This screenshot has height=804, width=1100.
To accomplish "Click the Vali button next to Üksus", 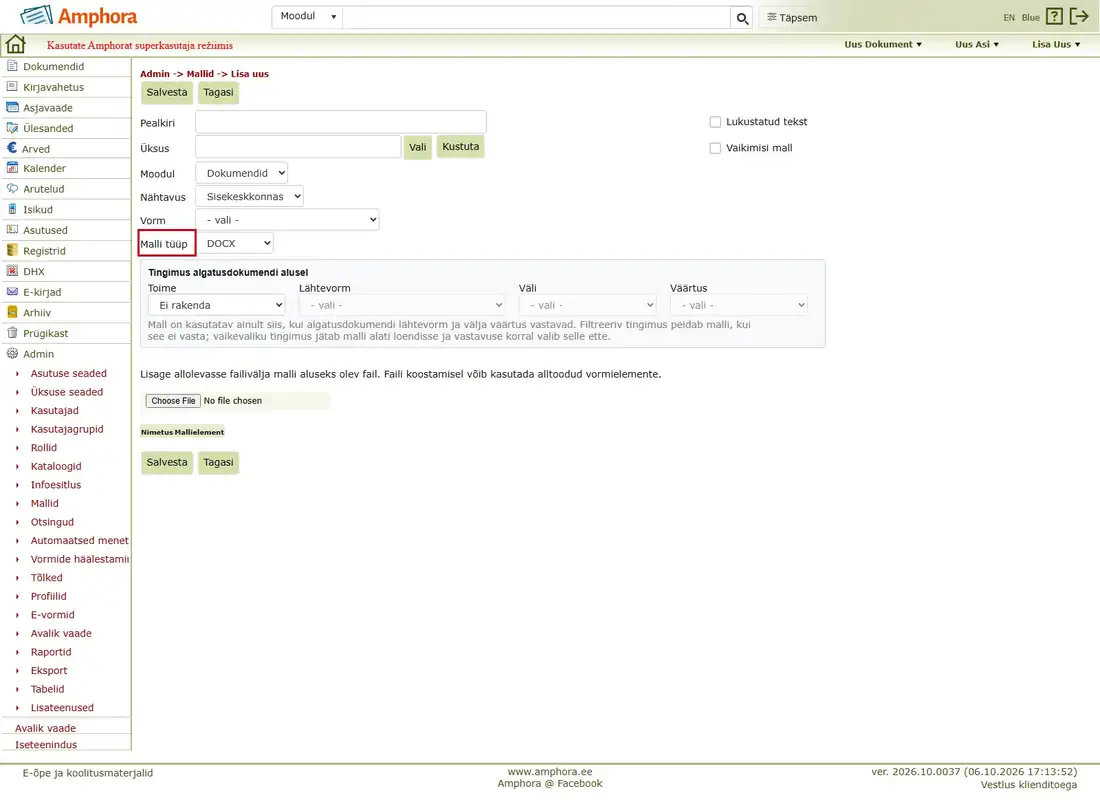I will tap(417, 147).
